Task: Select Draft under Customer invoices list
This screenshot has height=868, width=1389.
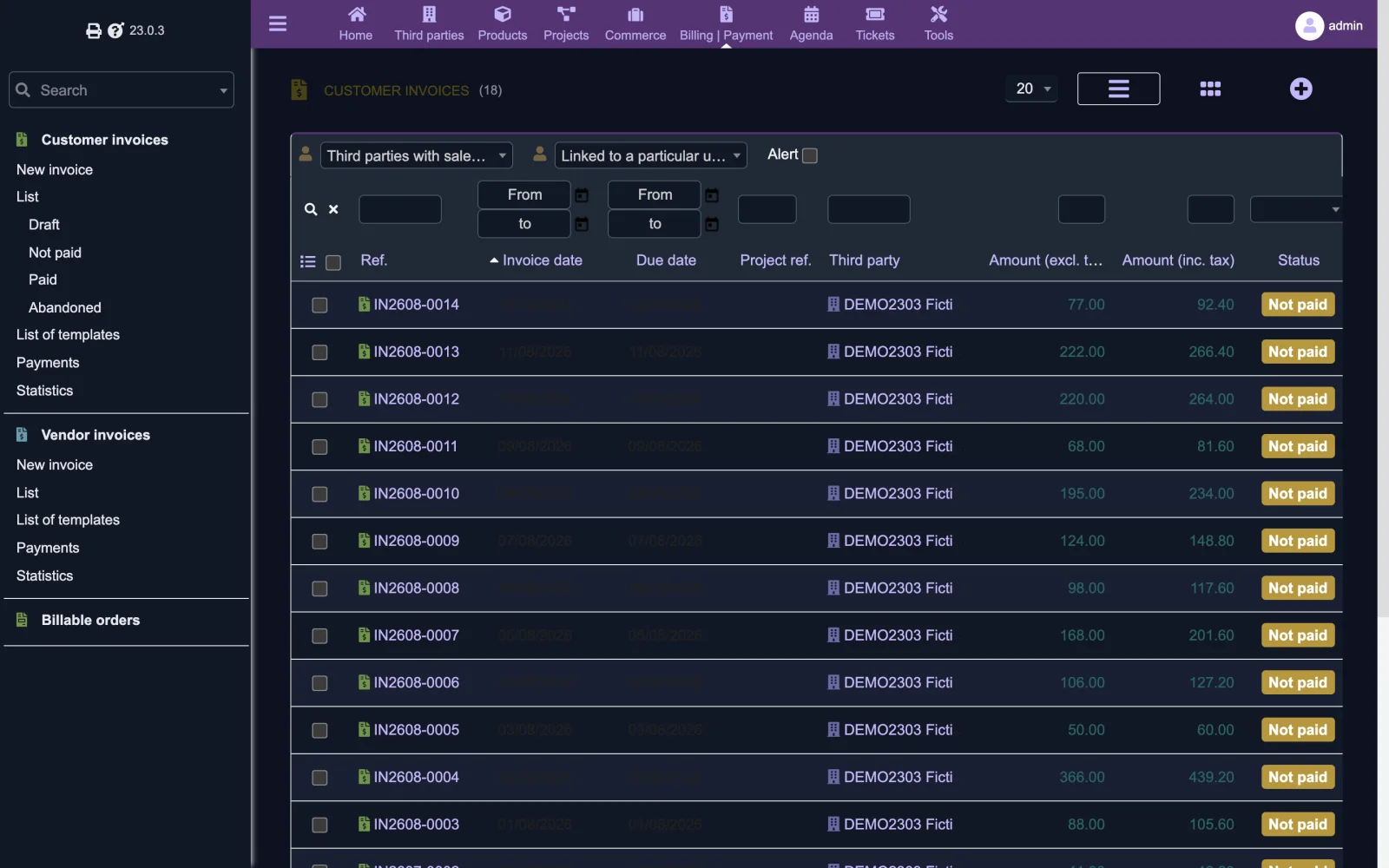Action: tap(43, 225)
